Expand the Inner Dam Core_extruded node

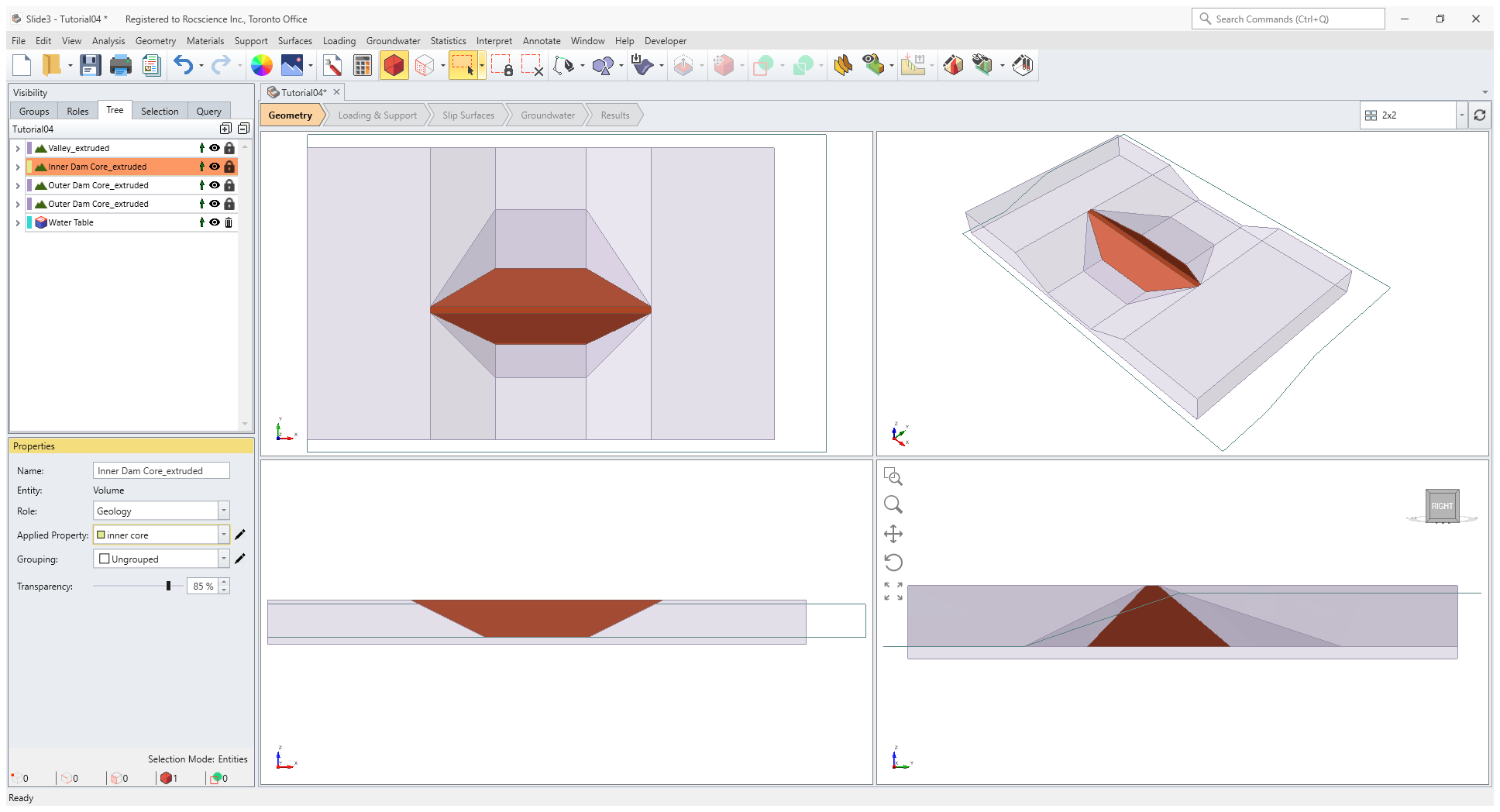pos(18,167)
